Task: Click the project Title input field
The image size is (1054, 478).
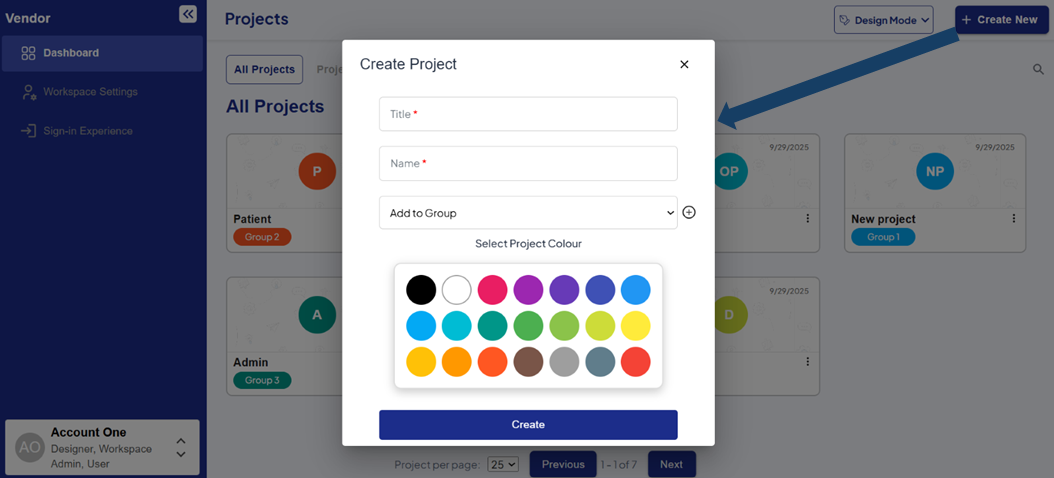Action: (528, 114)
